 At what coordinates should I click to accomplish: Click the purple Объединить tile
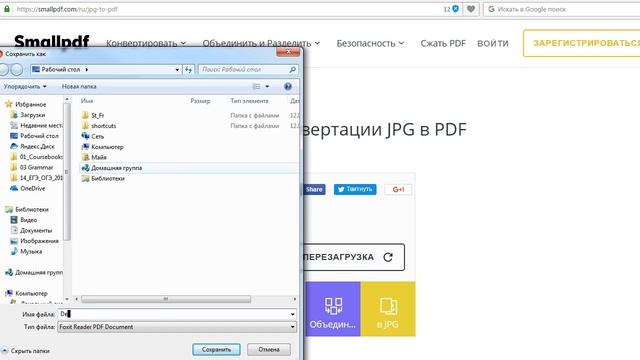point(333,309)
